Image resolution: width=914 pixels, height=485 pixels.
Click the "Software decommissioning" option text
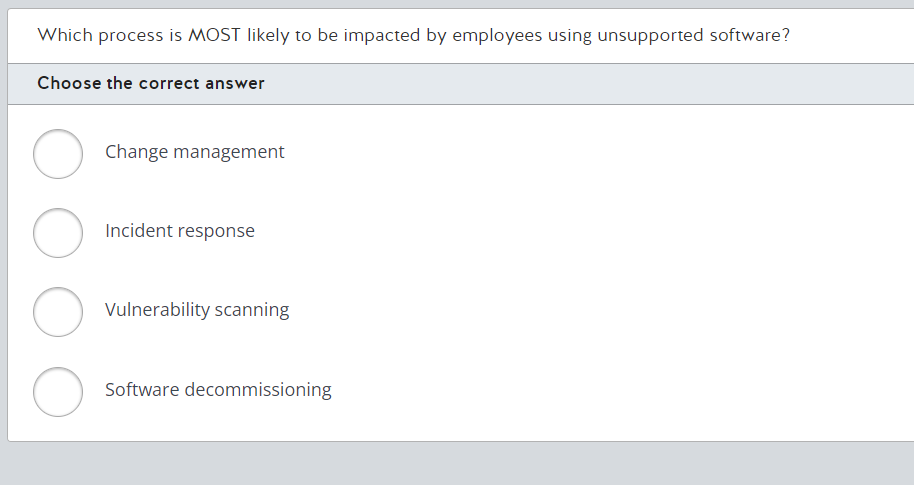click(x=218, y=389)
